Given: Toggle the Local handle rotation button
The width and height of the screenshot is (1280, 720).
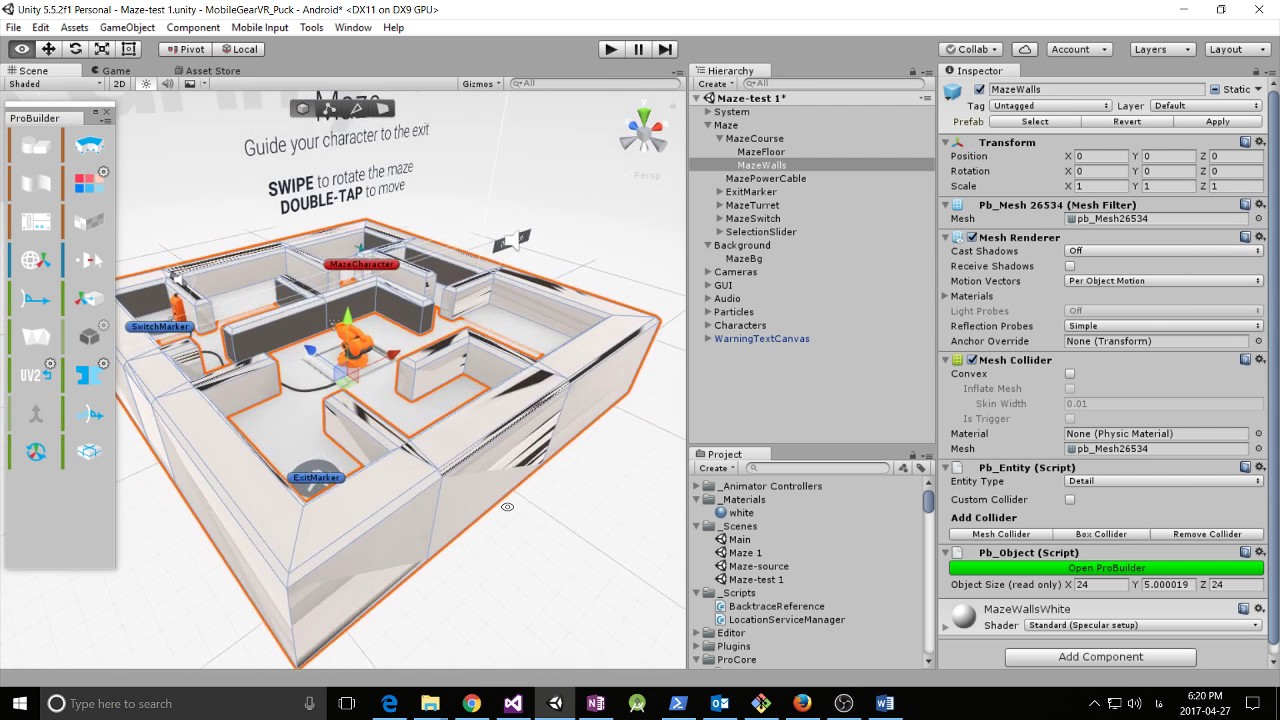Looking at the screenshot, I should 238,49.
